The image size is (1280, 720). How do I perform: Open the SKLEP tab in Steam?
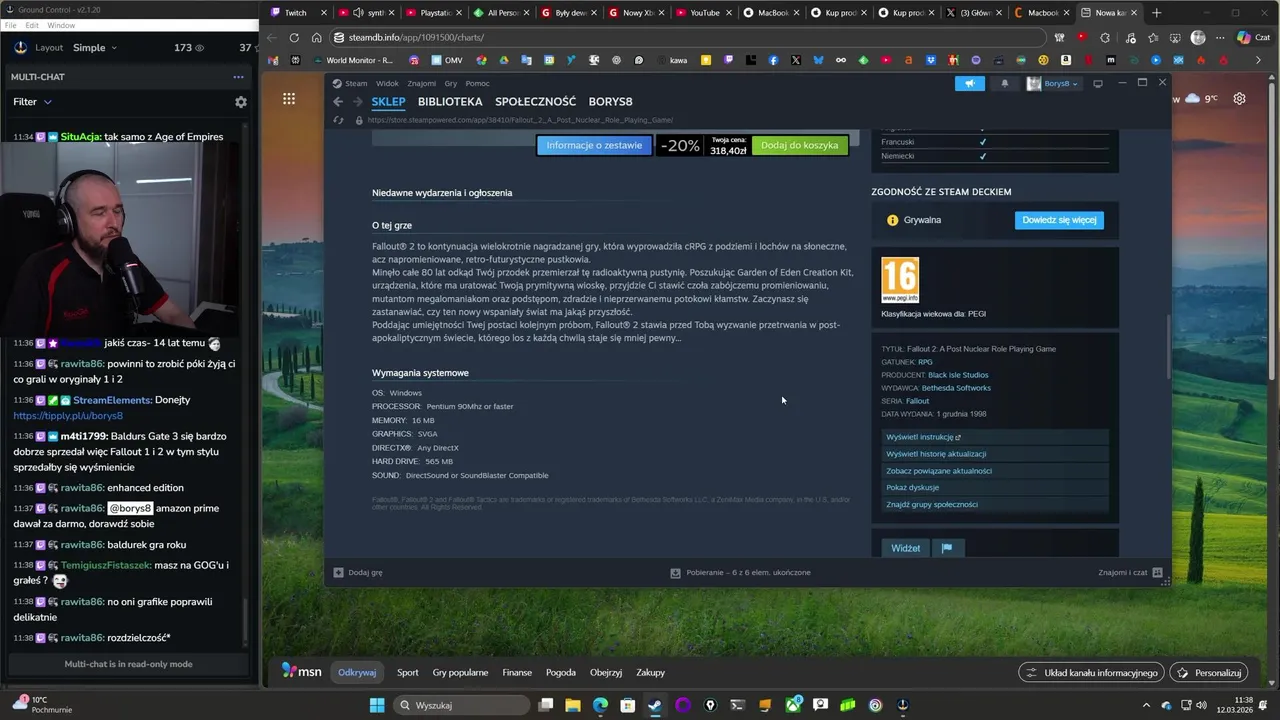pos(388,102)
